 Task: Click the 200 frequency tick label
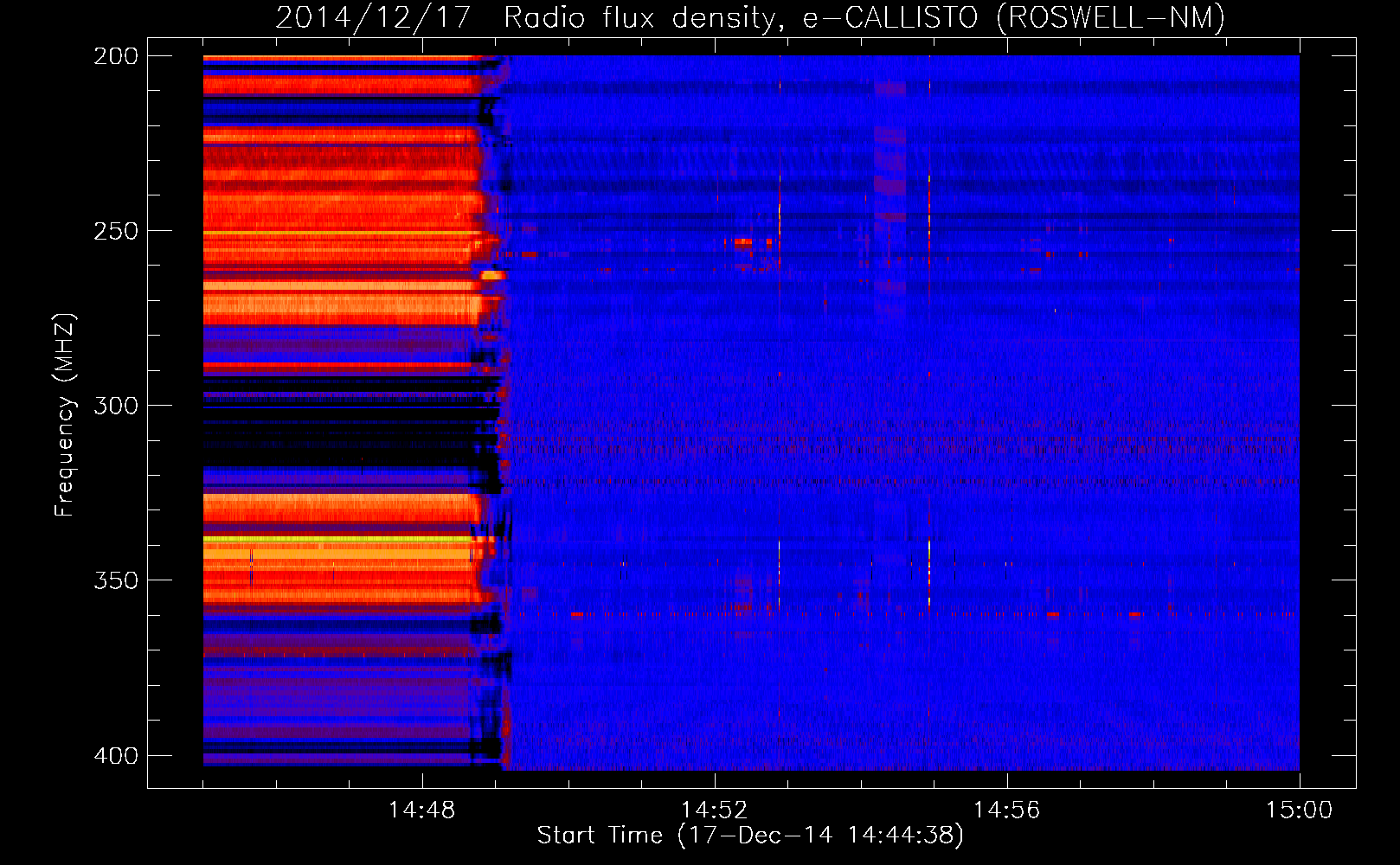(116, 56)
